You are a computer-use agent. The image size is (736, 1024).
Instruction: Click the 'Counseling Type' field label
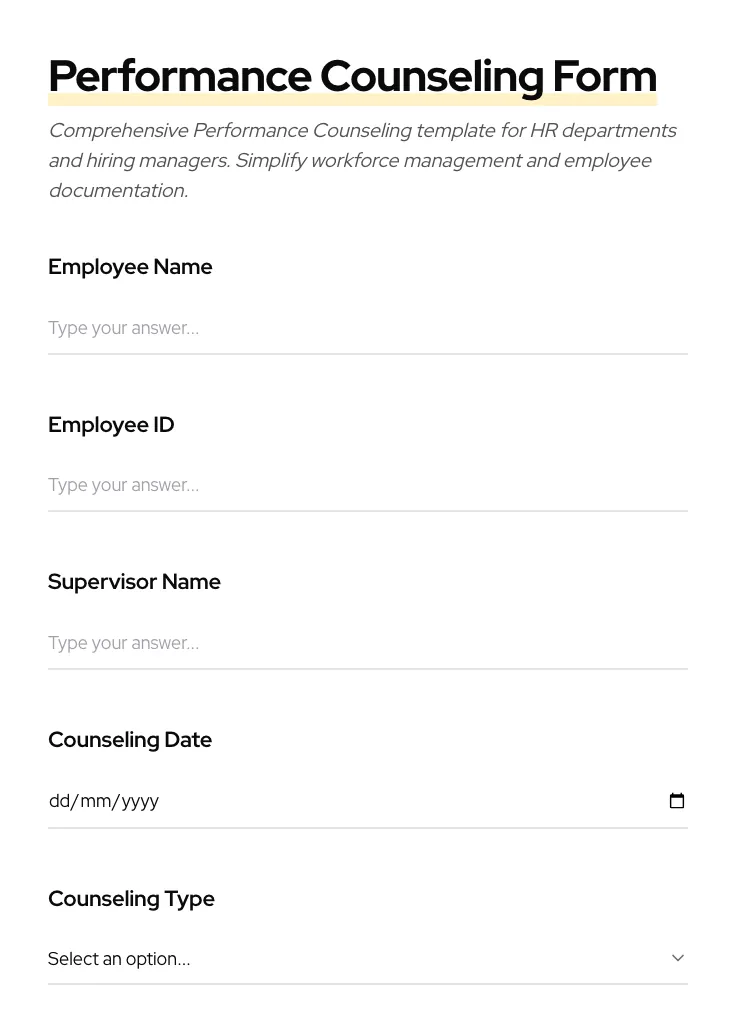131,899
